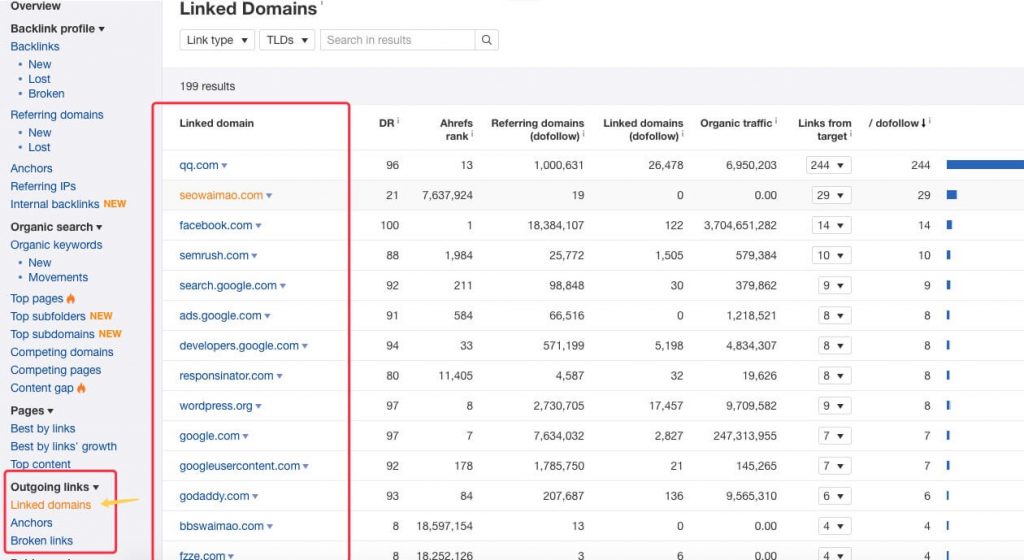Open the first Anchors sidebar link under Backlink profile

(x=31, y=168)
